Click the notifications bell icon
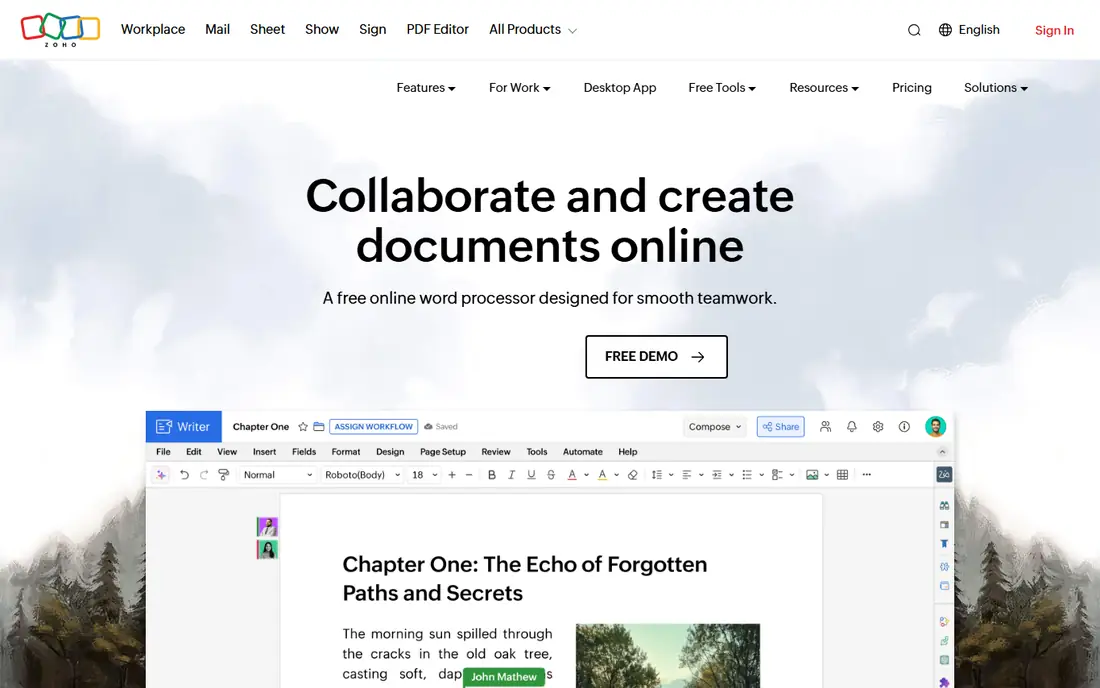 (x=852, y=426)
